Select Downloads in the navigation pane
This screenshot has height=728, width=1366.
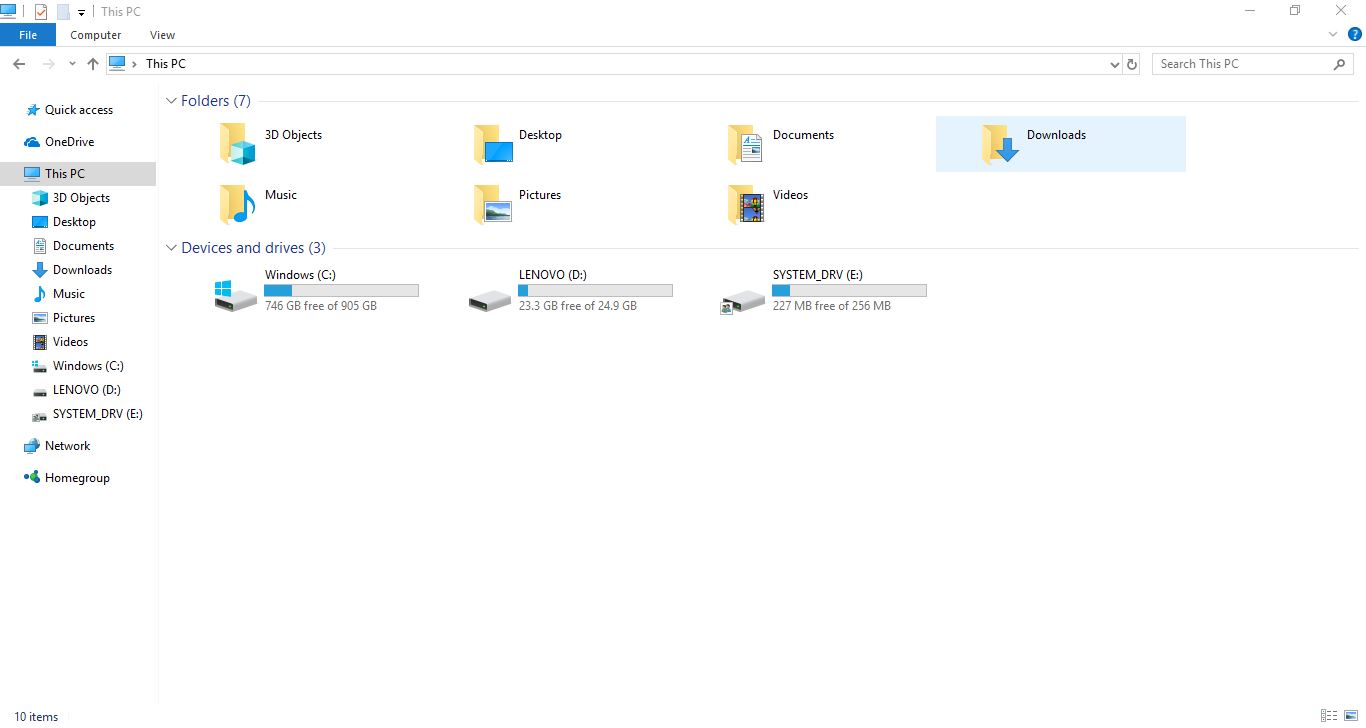pos(82,270)
